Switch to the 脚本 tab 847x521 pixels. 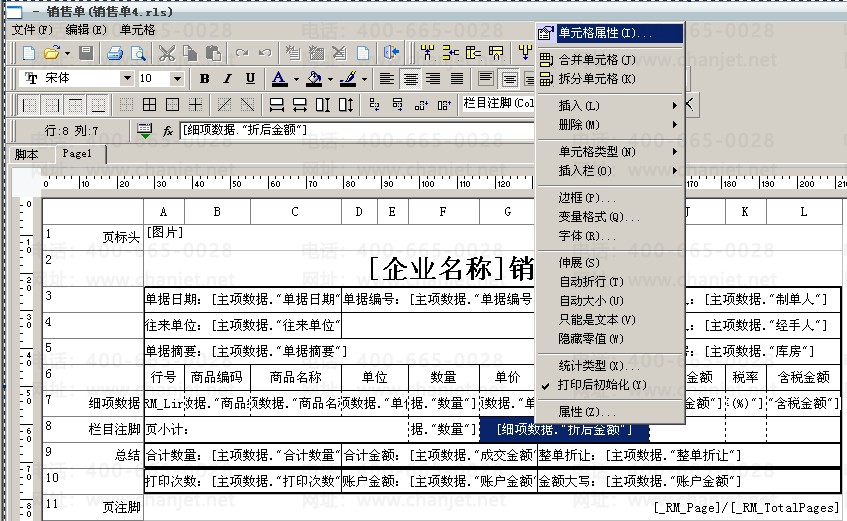(27, 154)
